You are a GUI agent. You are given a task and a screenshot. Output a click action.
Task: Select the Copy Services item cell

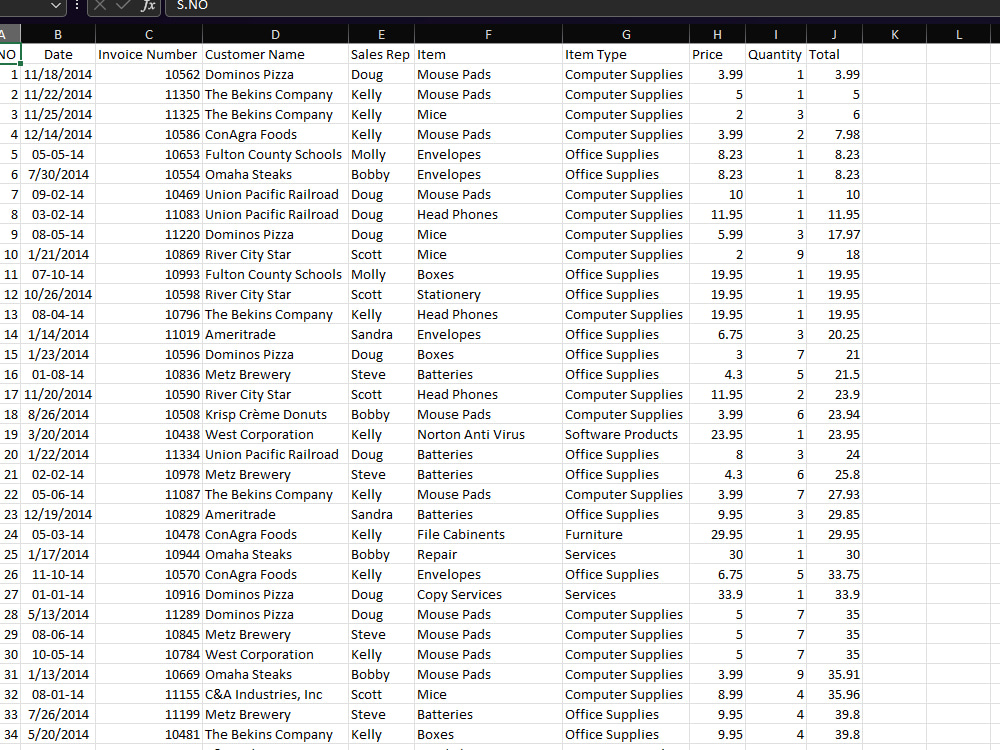pos(489,594)
